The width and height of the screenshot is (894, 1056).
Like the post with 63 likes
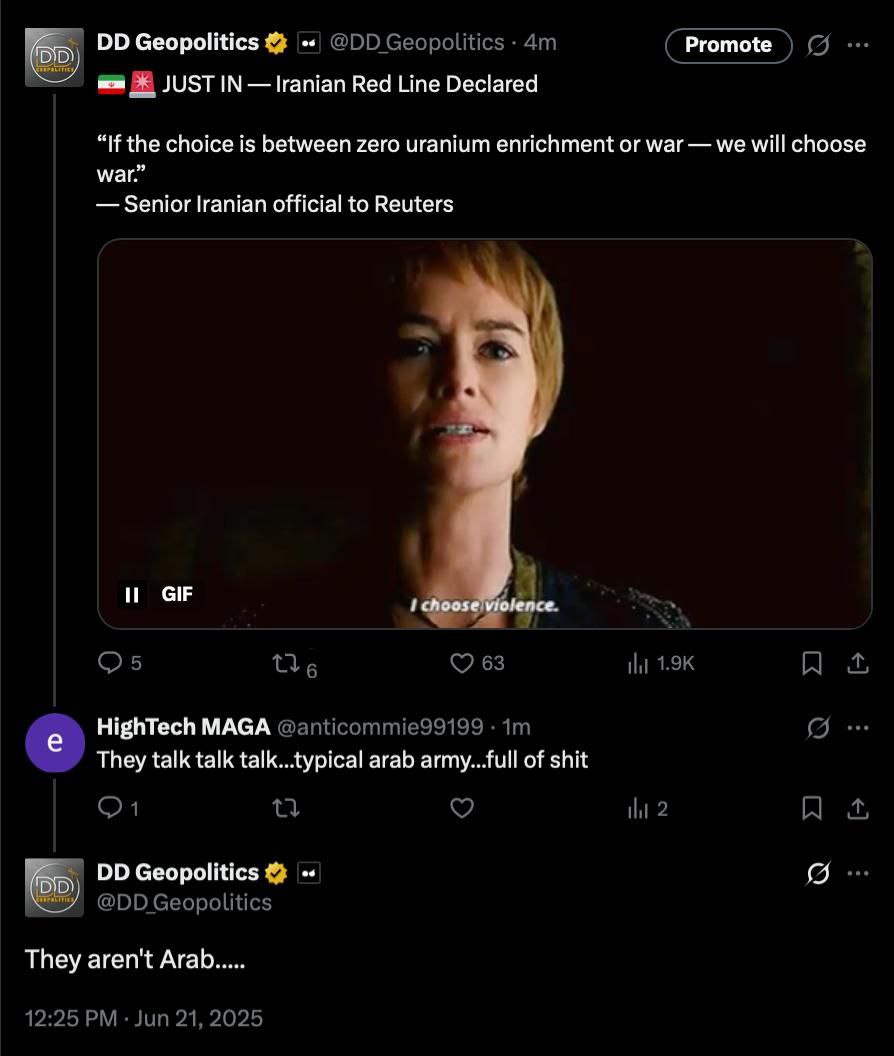click(x=461, y=663)
